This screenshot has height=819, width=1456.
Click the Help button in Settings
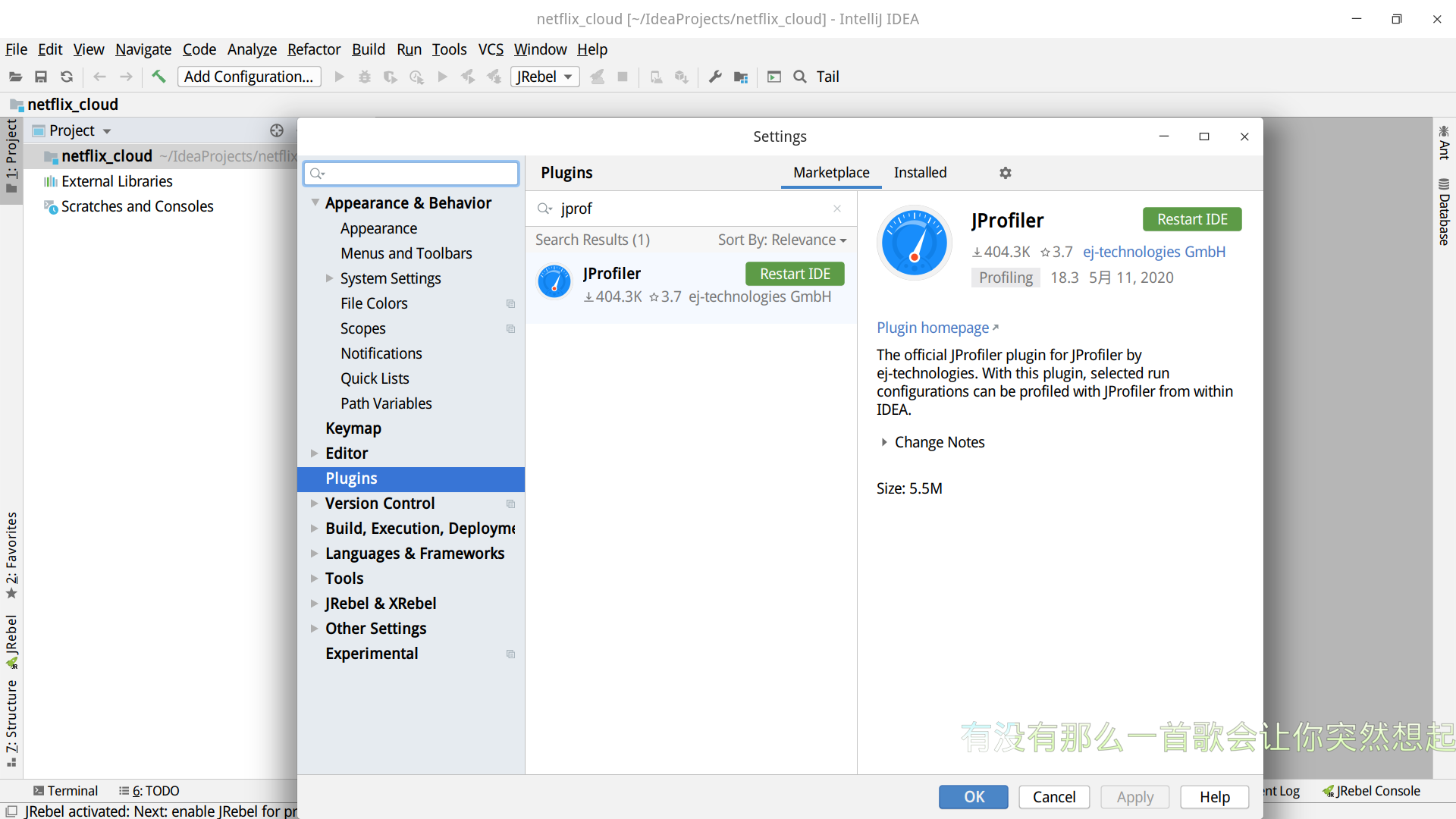1214,797
